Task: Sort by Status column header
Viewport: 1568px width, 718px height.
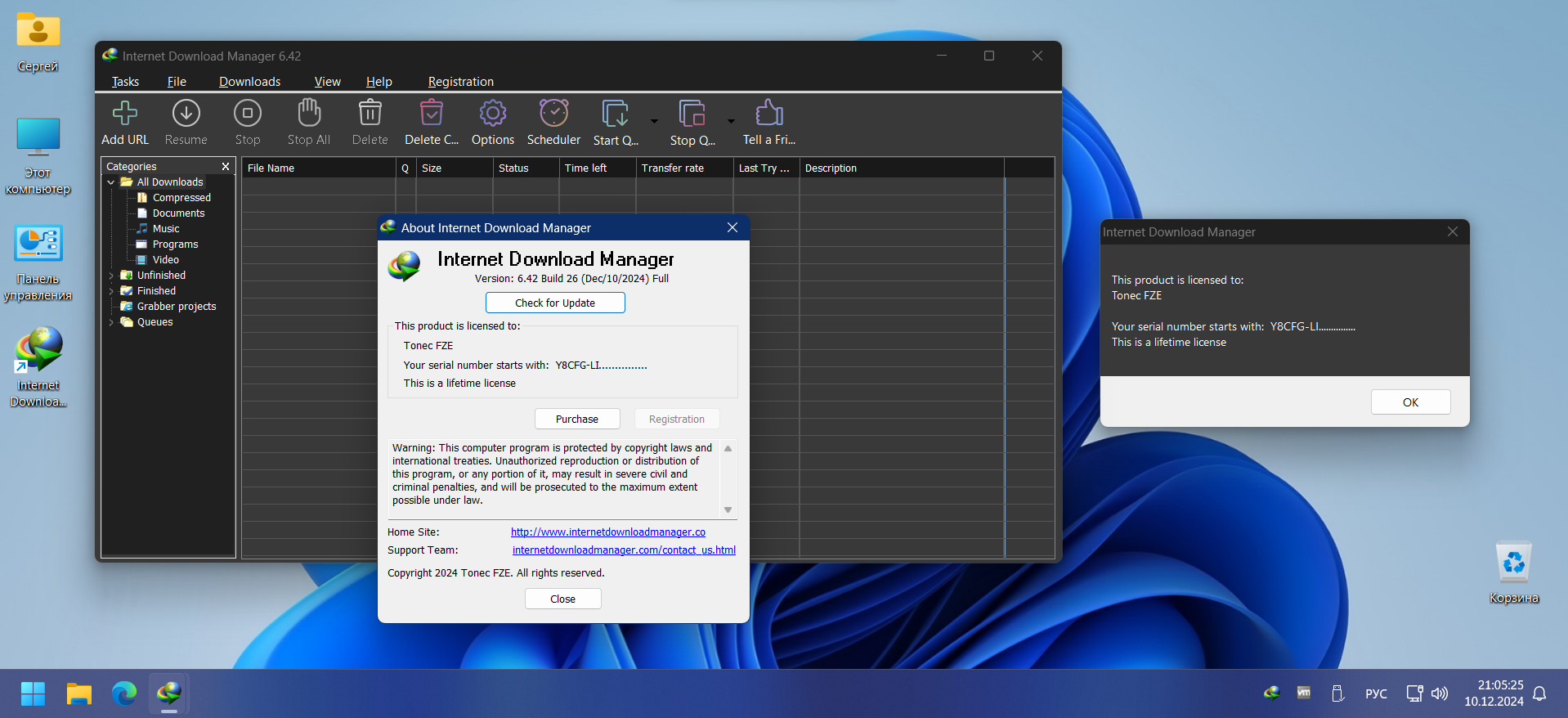Action: (526, 168)
